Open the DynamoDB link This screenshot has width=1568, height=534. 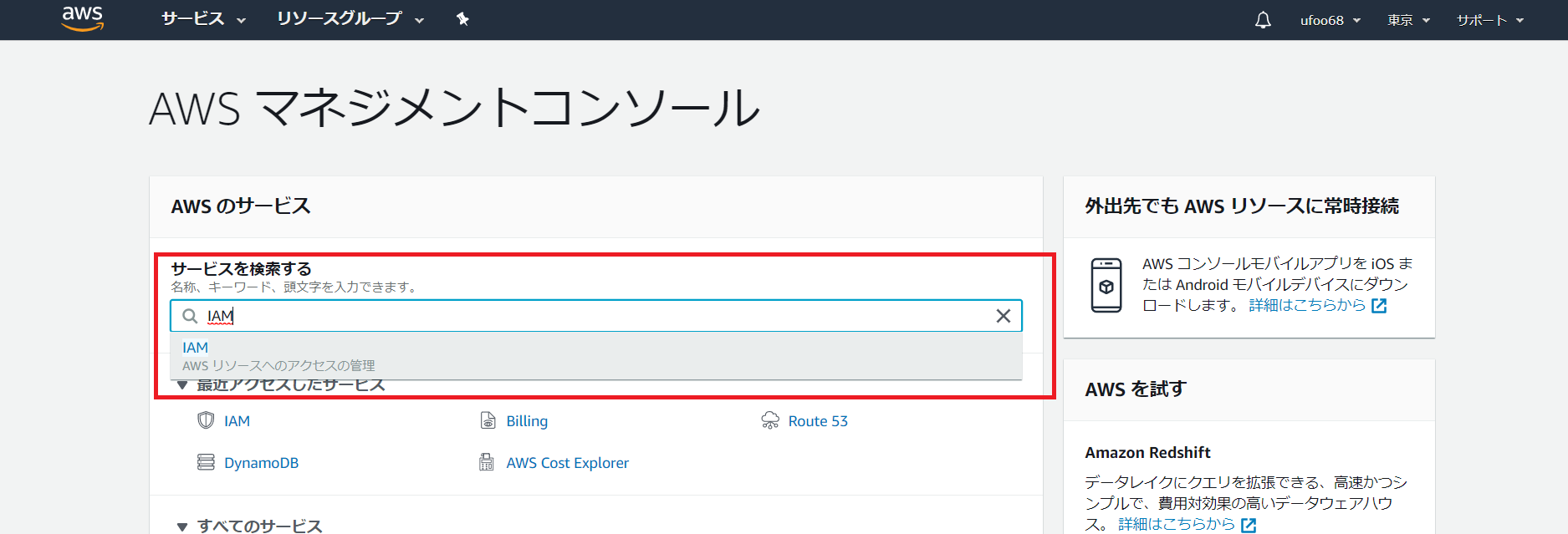click(x=261, y=463)
